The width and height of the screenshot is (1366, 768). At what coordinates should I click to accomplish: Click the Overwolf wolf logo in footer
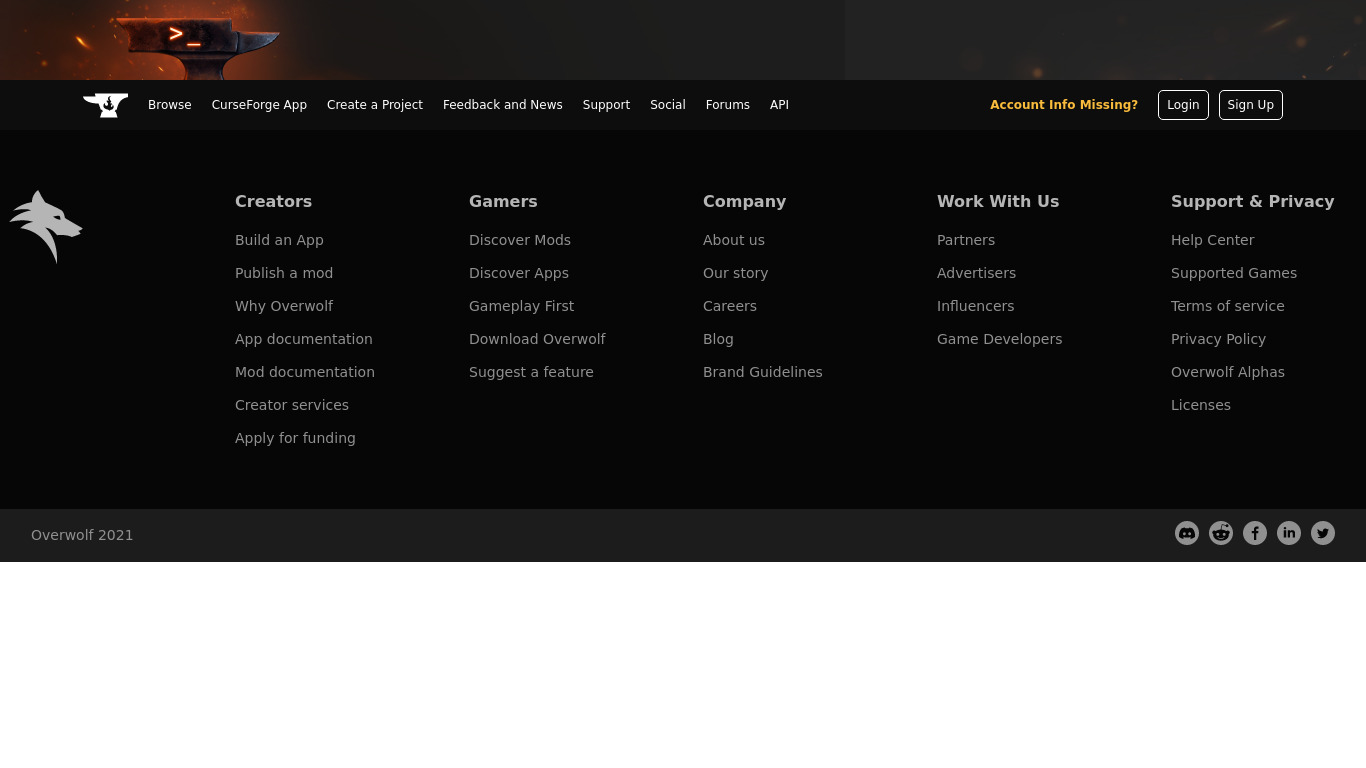[x=46, y=227]
